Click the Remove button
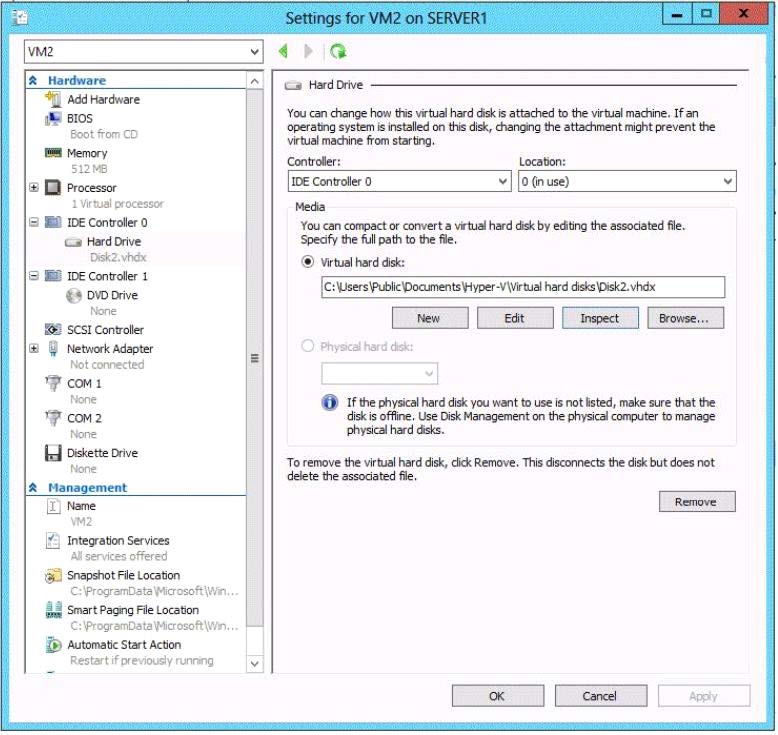 click(x=696, y=502)
